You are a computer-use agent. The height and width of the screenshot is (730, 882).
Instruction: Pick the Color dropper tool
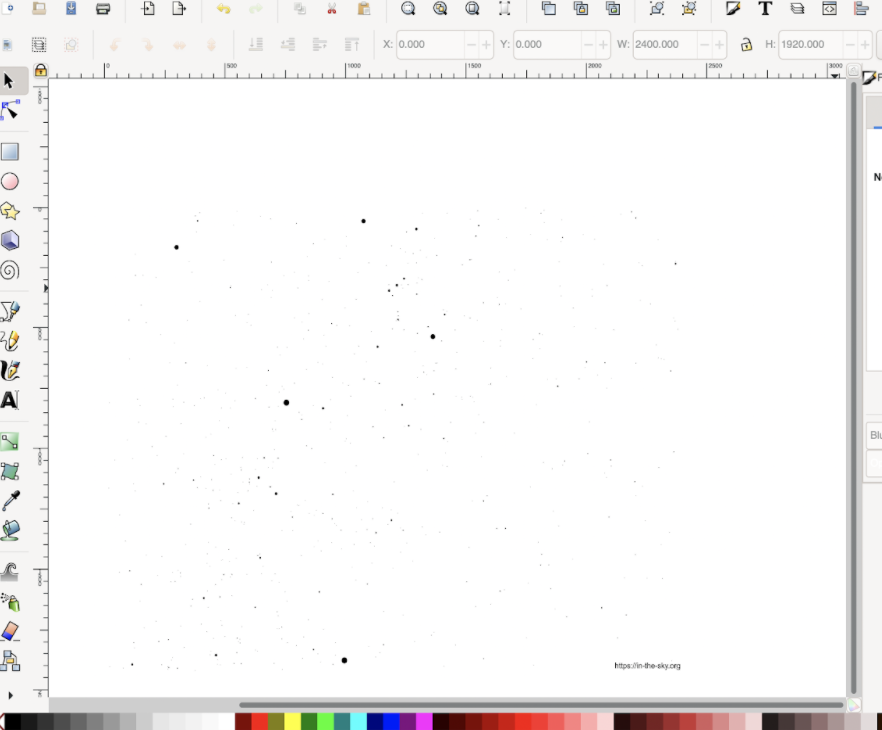click(12, 500)
